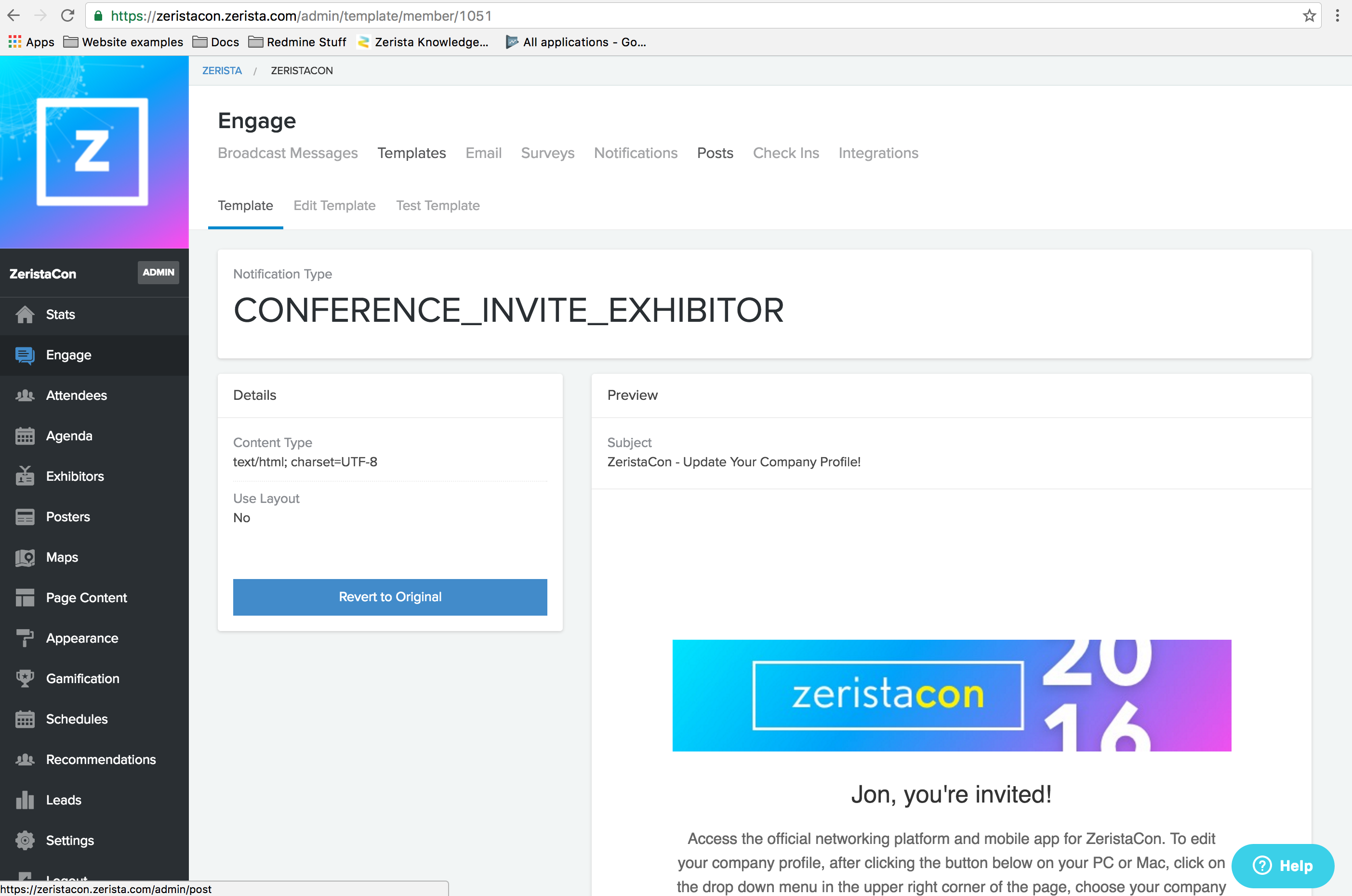
Task: Click the ADMIN badge
Action: (x=159, y=272)
